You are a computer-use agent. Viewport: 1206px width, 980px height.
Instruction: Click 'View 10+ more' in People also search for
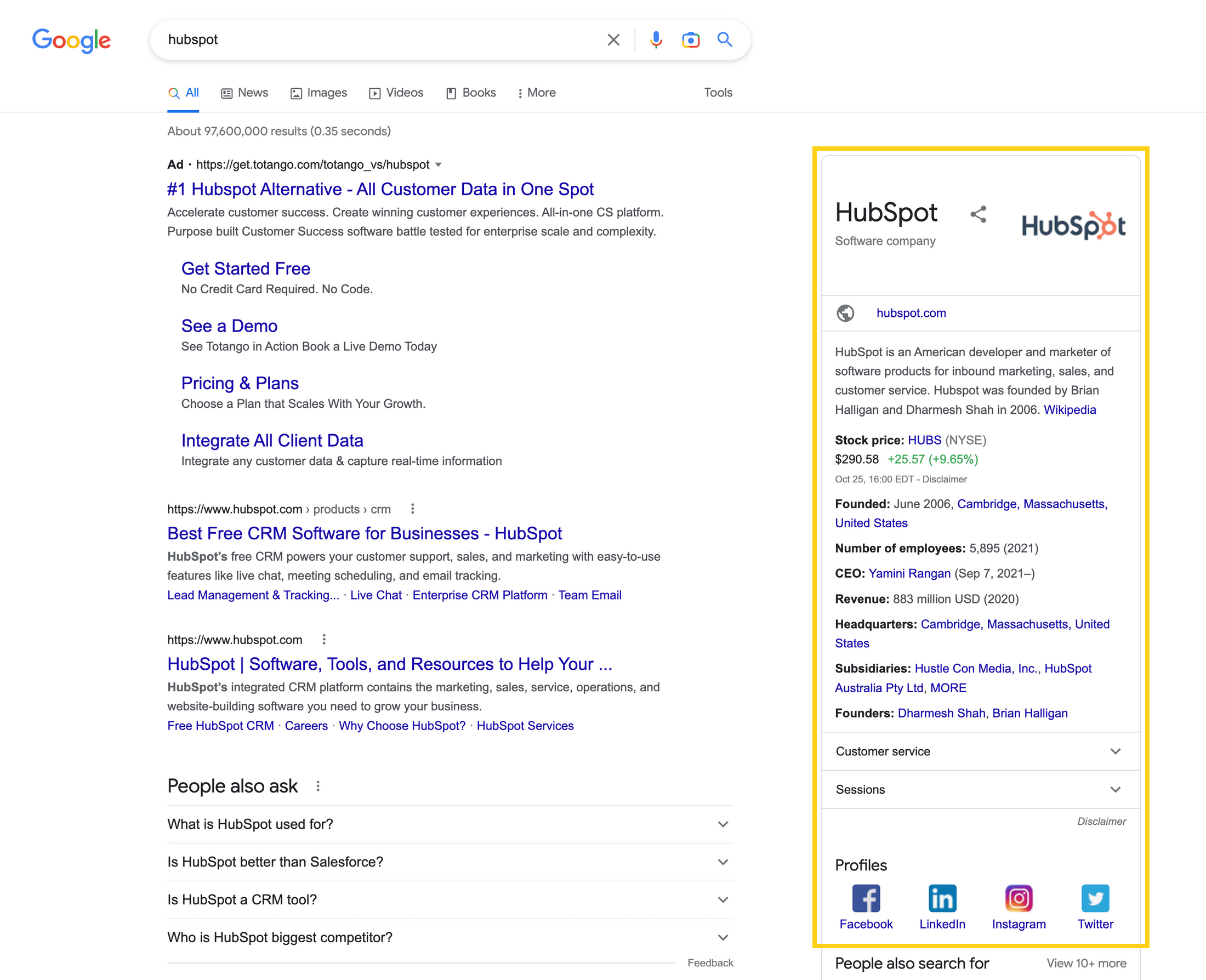1086,964
